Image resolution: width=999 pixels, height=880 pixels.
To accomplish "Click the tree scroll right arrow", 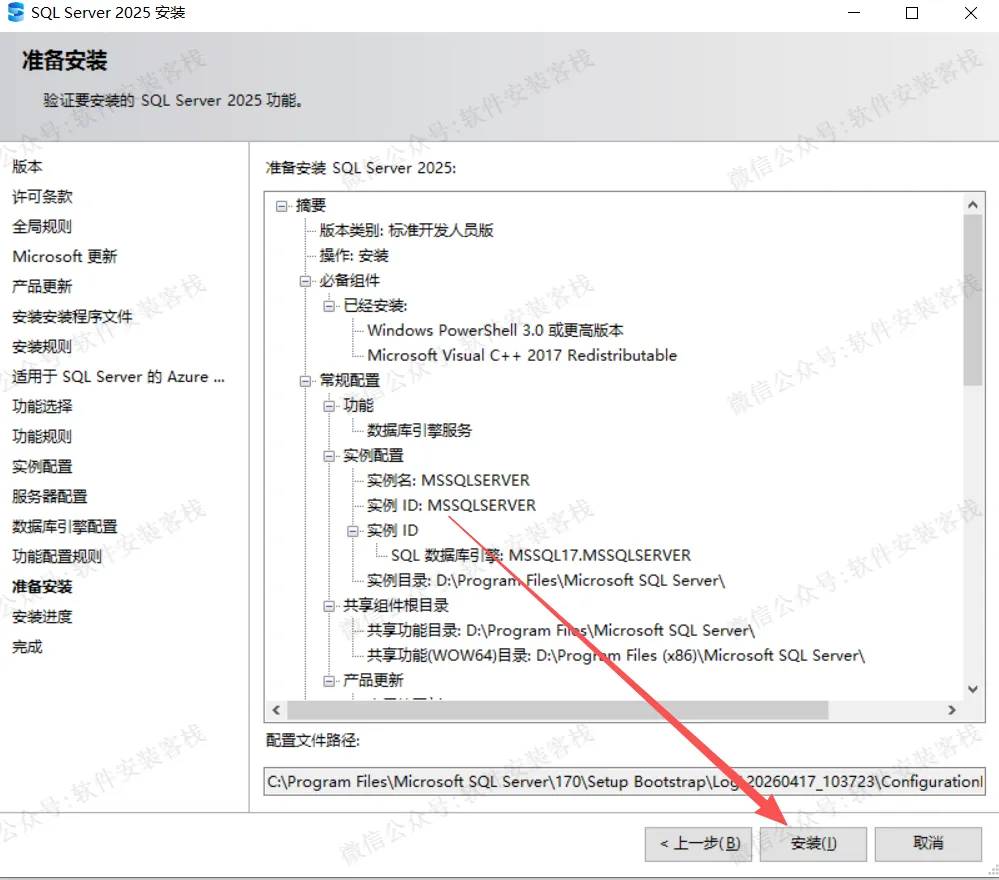I will (x=952, y=710).
